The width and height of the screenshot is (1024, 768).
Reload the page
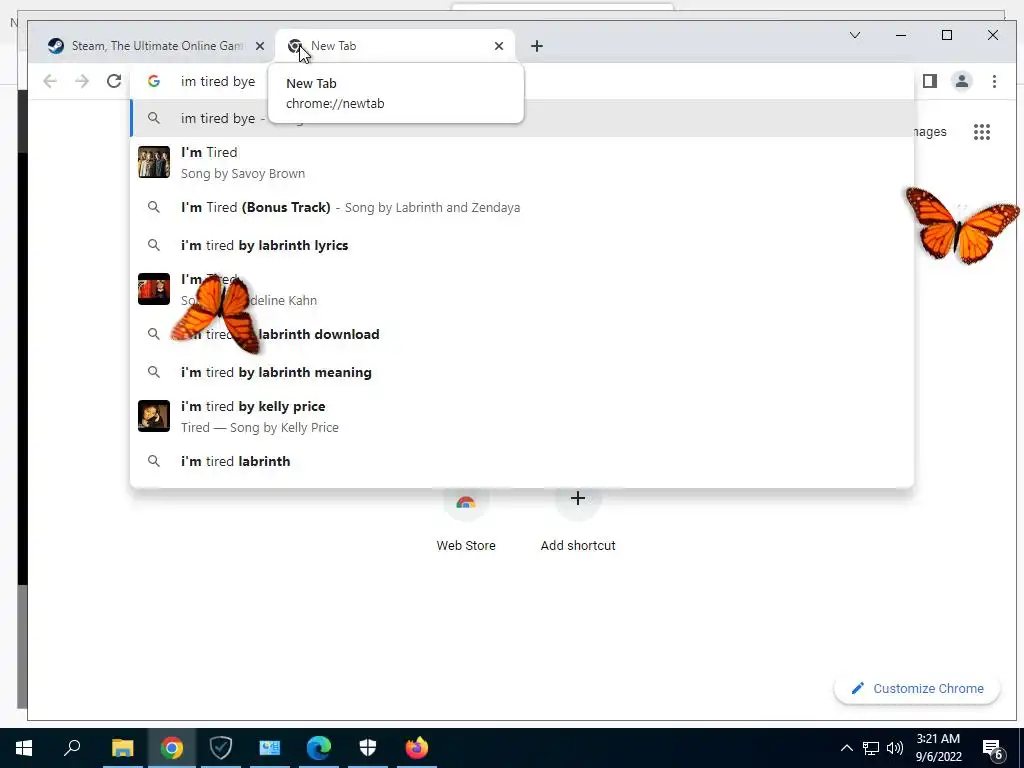point(114,81)
